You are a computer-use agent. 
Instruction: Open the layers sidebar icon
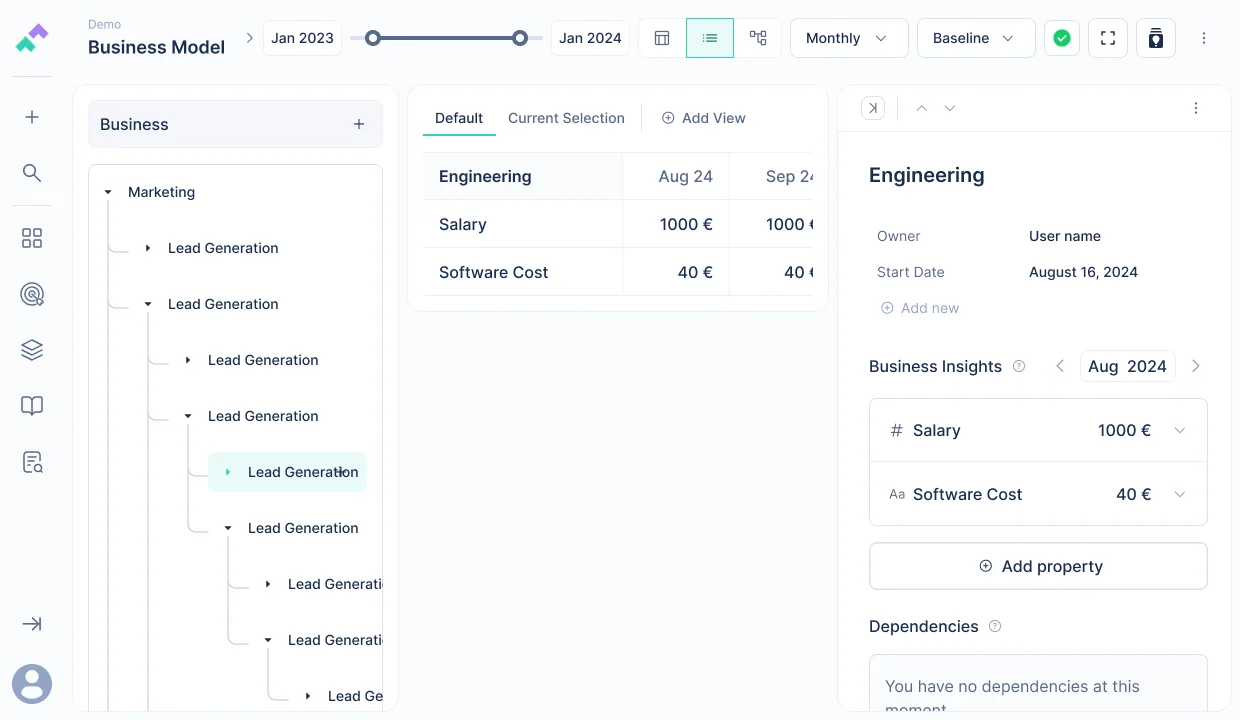click(32, 350)
